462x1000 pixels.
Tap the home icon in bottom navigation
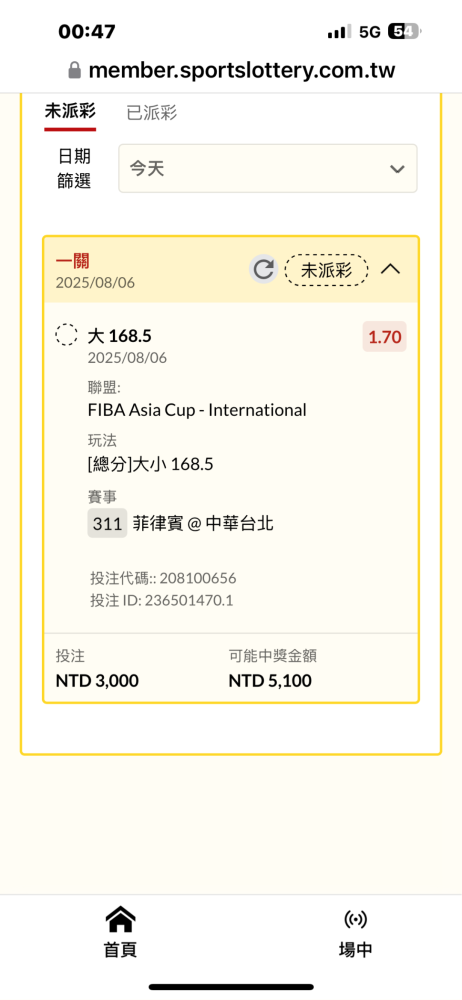pyautogui.click(x=120, y=920)
